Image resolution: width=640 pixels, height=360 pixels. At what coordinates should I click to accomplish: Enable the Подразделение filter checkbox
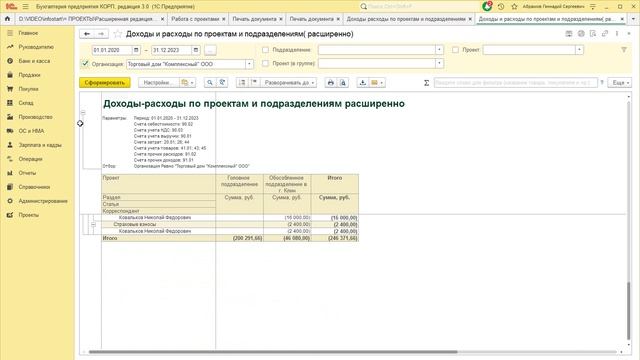click(265, 50)
